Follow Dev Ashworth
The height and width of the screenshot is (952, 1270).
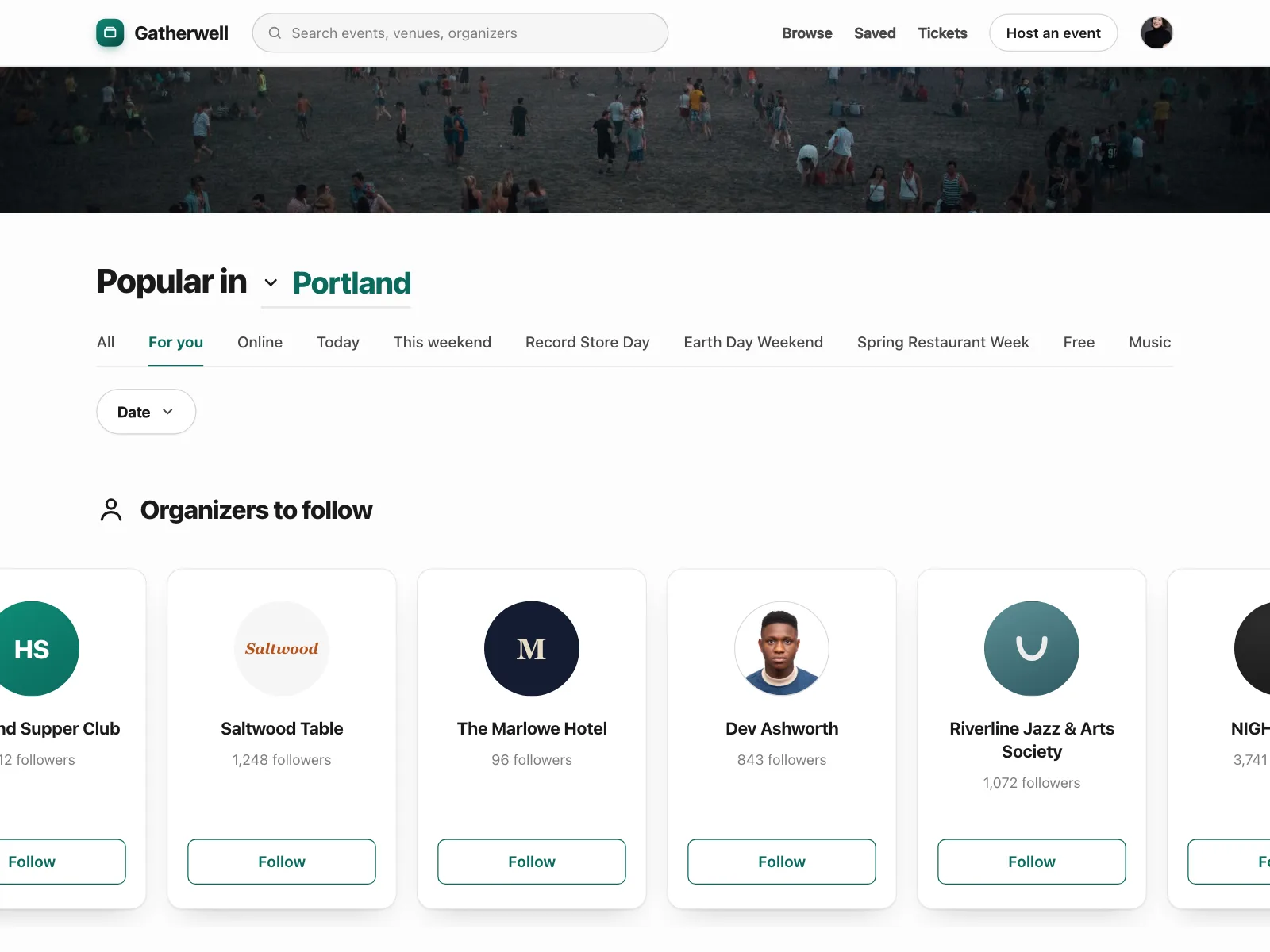pos(782,862)
